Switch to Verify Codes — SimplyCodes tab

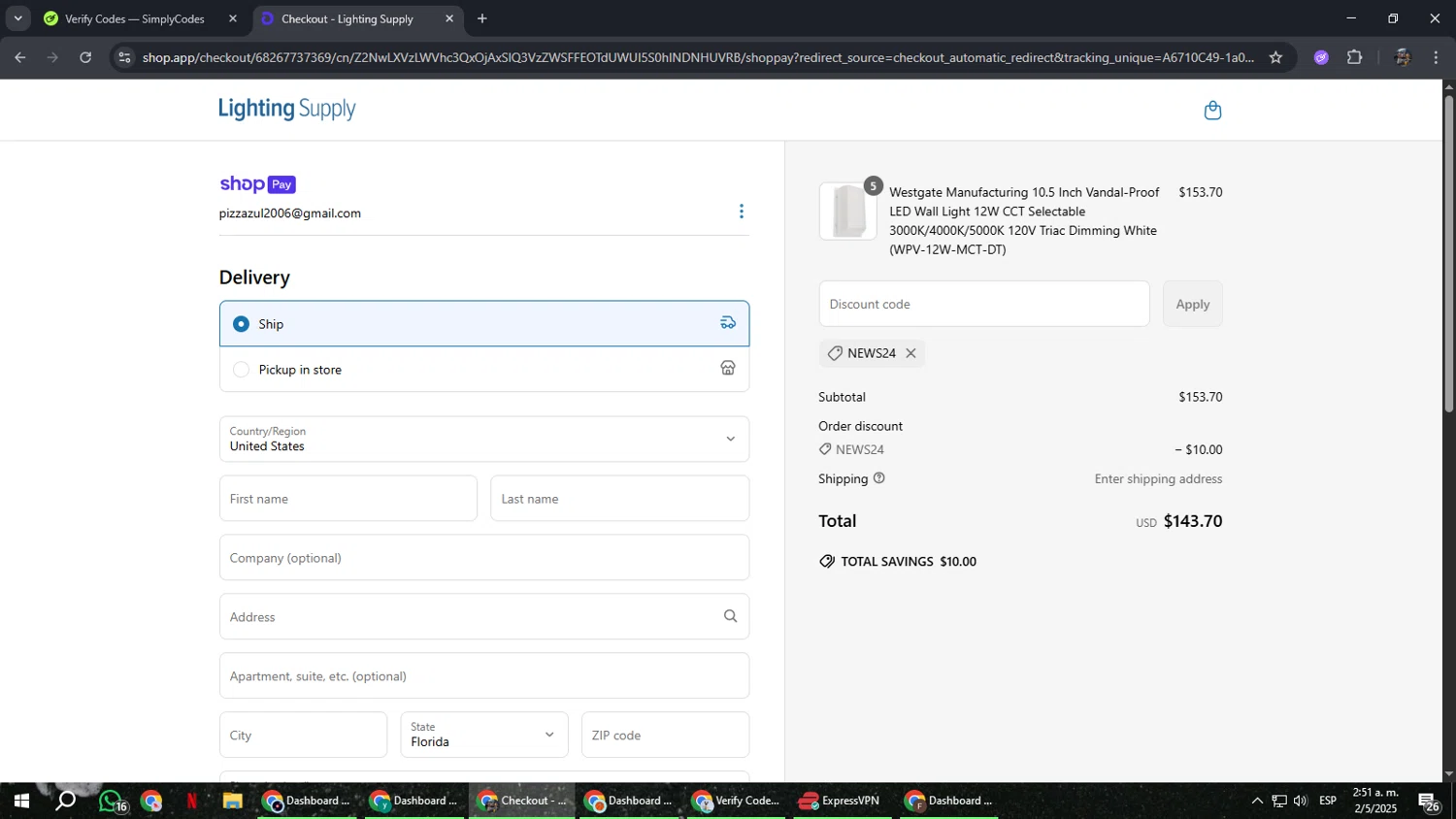pos(135,18)
